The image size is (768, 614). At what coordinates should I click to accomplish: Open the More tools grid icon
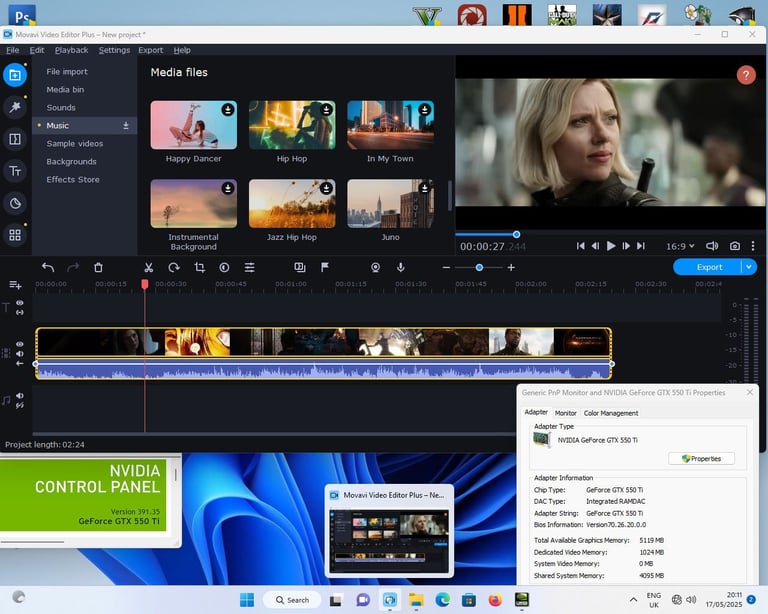[x=15, y=235]
